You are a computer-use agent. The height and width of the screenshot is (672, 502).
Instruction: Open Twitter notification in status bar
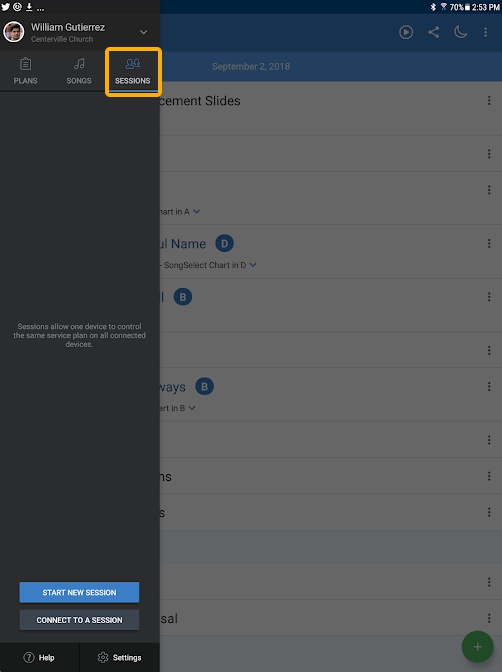(x=6, y=7)
